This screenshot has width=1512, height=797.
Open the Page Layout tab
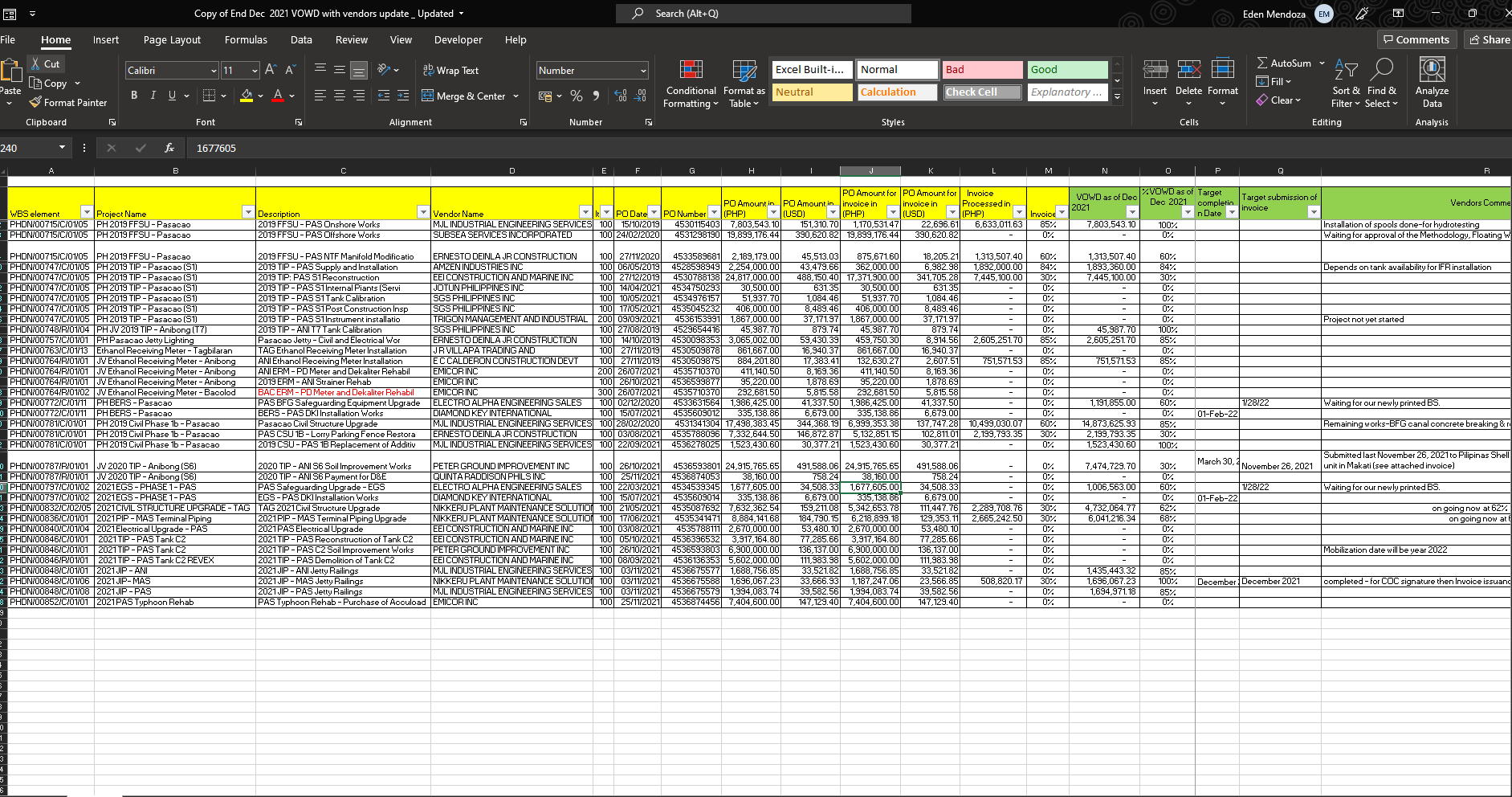pos(173,39)
